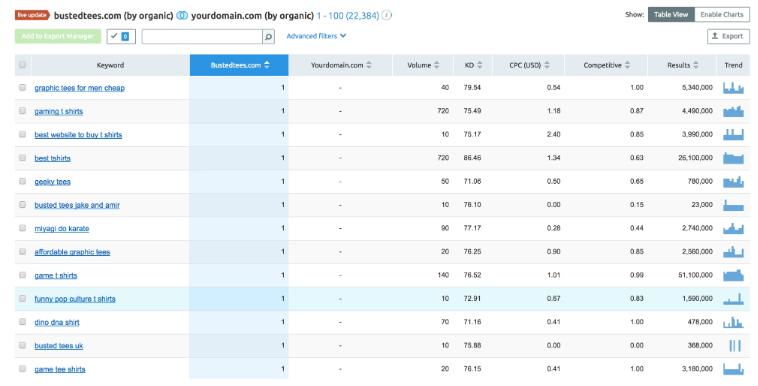Viewport: 758px width, 386px height.
Task: Click the search magnifier icon
Action: point(268,36)
